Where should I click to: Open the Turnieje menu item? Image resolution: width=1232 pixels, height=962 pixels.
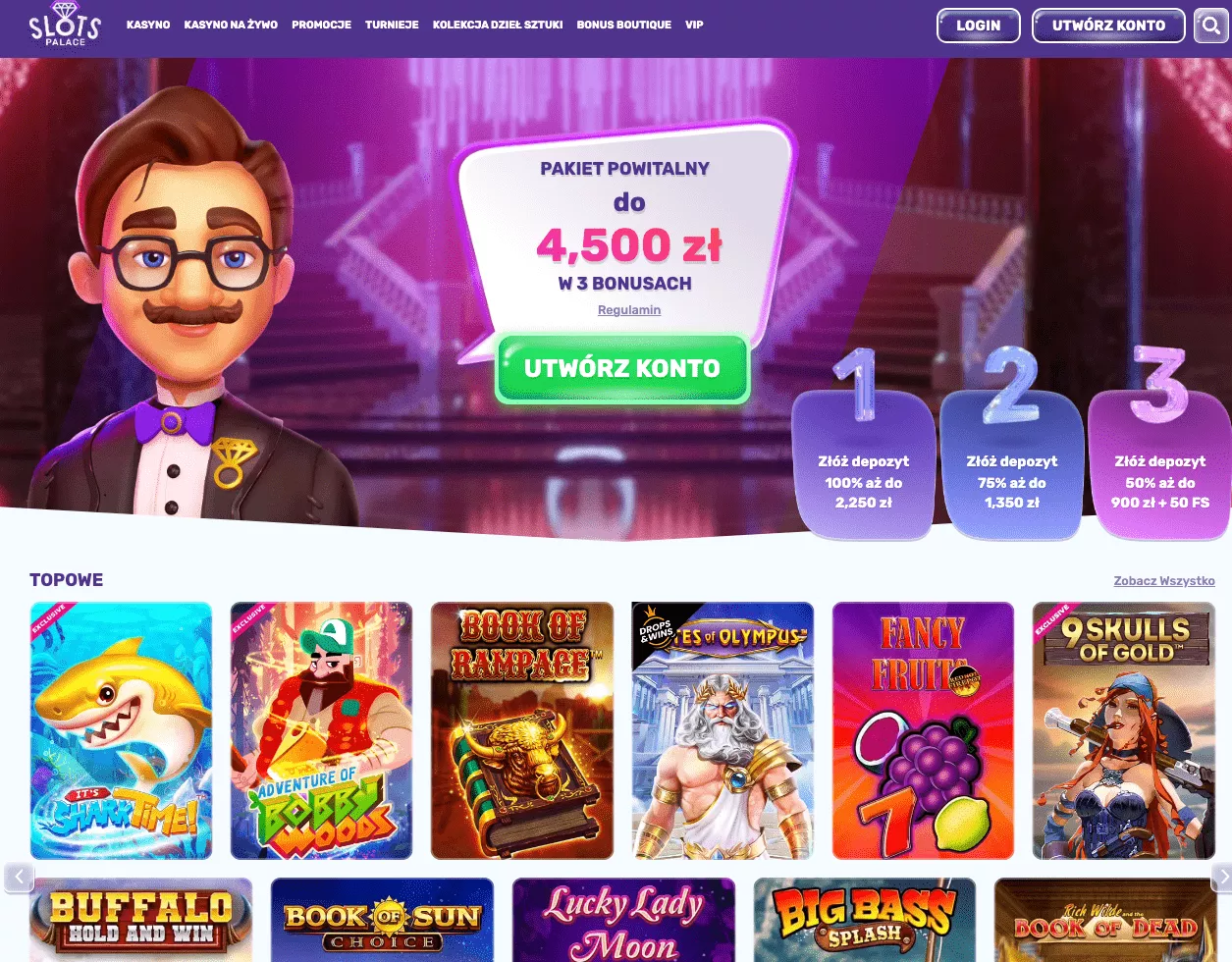(392, 25)
